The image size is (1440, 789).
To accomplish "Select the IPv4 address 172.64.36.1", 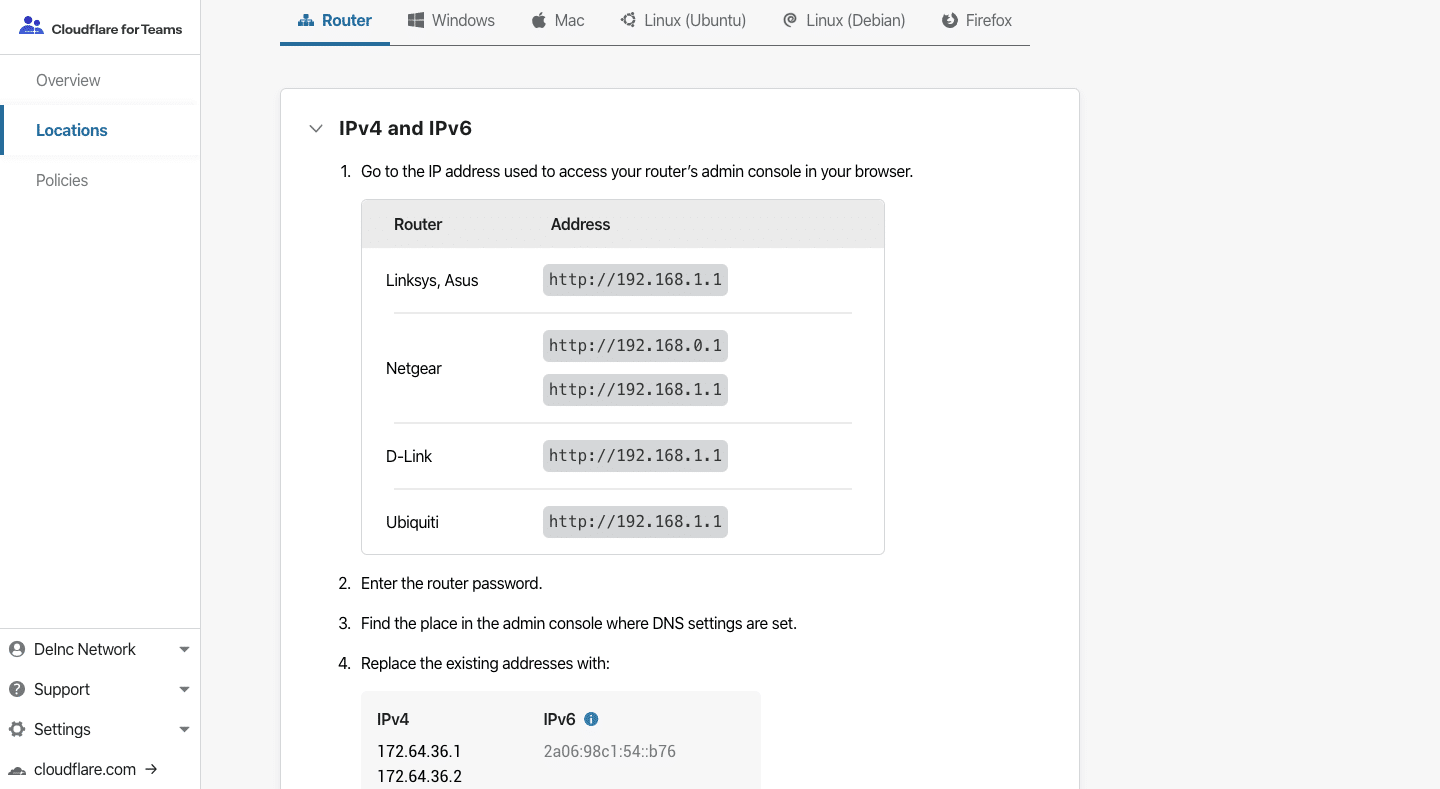I will [x=419, y=752].
